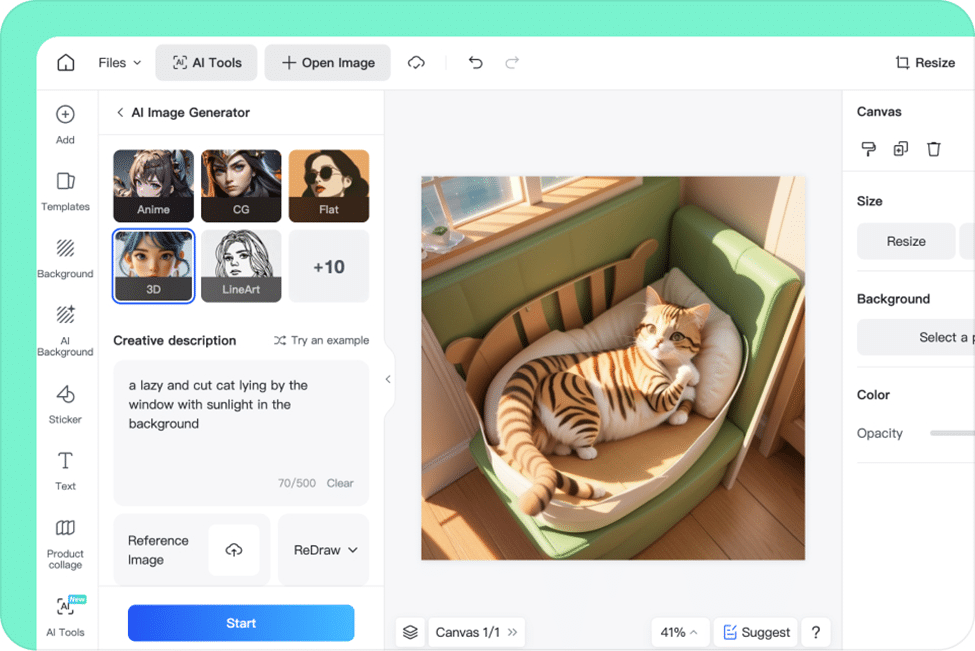Switch to the AI Tools tab
975x651 pixels.
point(207,63)
